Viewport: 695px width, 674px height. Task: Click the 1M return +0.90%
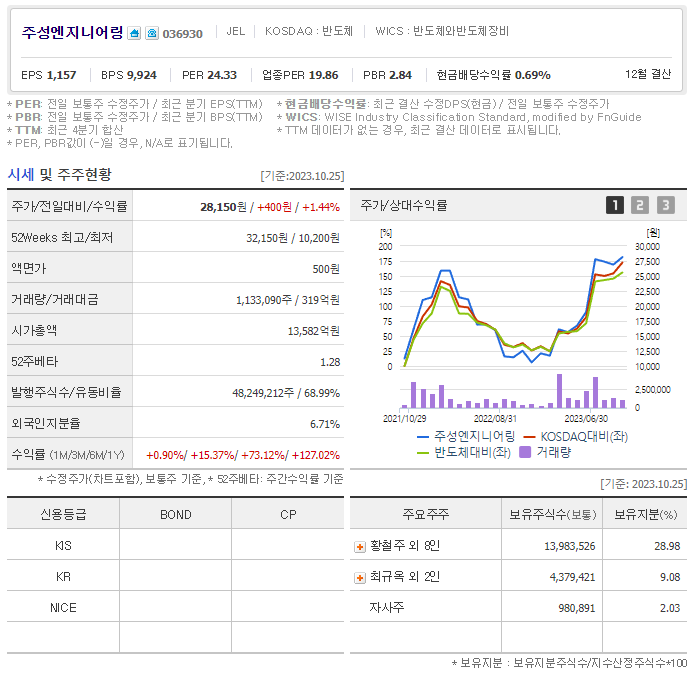click(x=165, y=455)
